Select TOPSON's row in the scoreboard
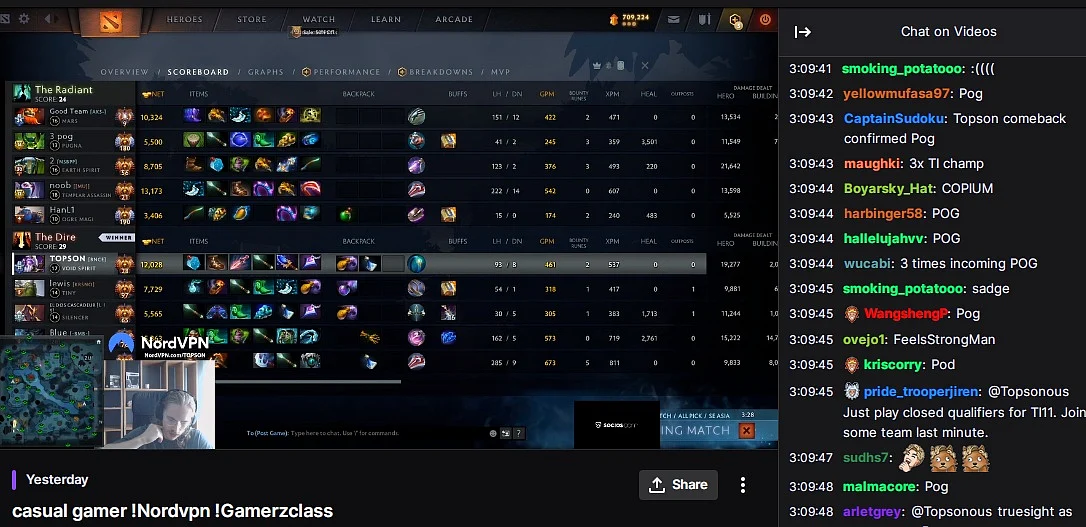 click(x=359, y=264)
